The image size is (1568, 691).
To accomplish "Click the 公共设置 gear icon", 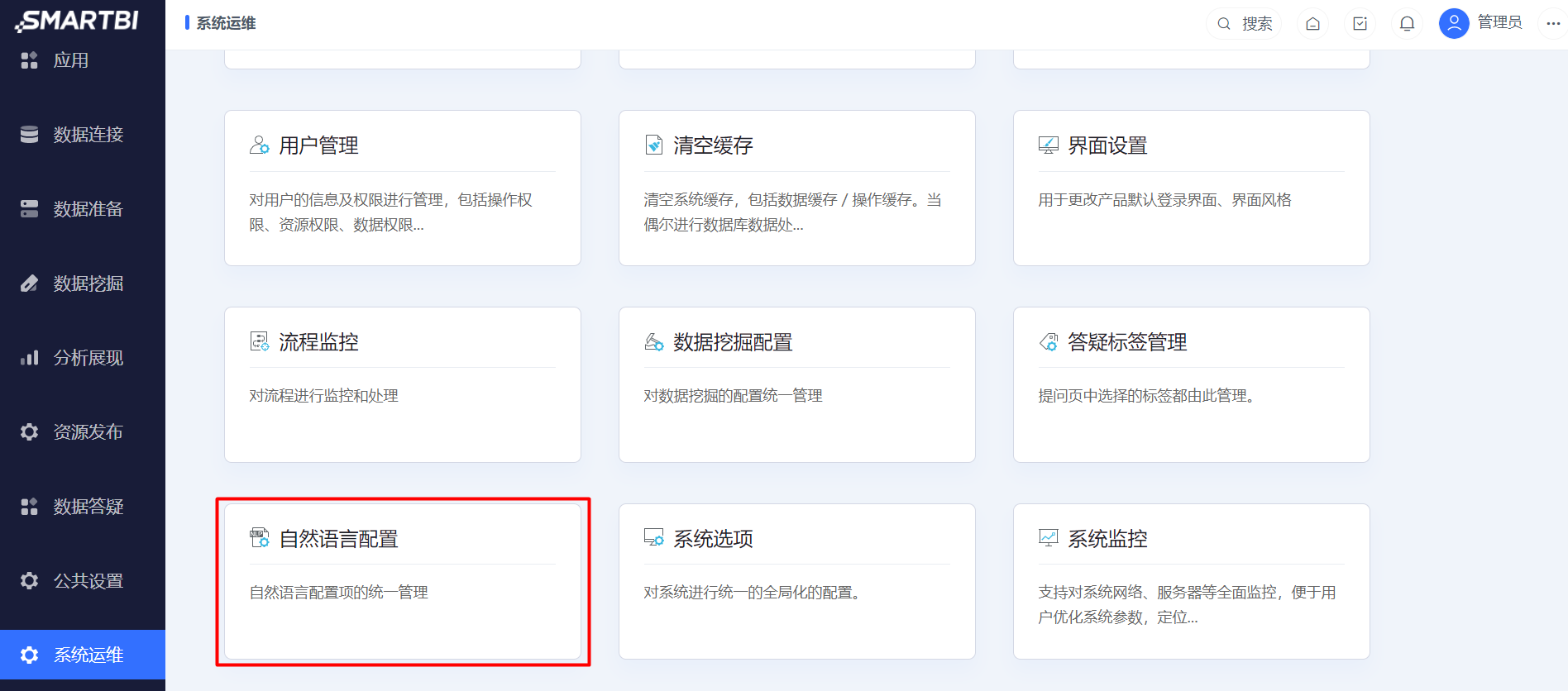I will [30, 581].
